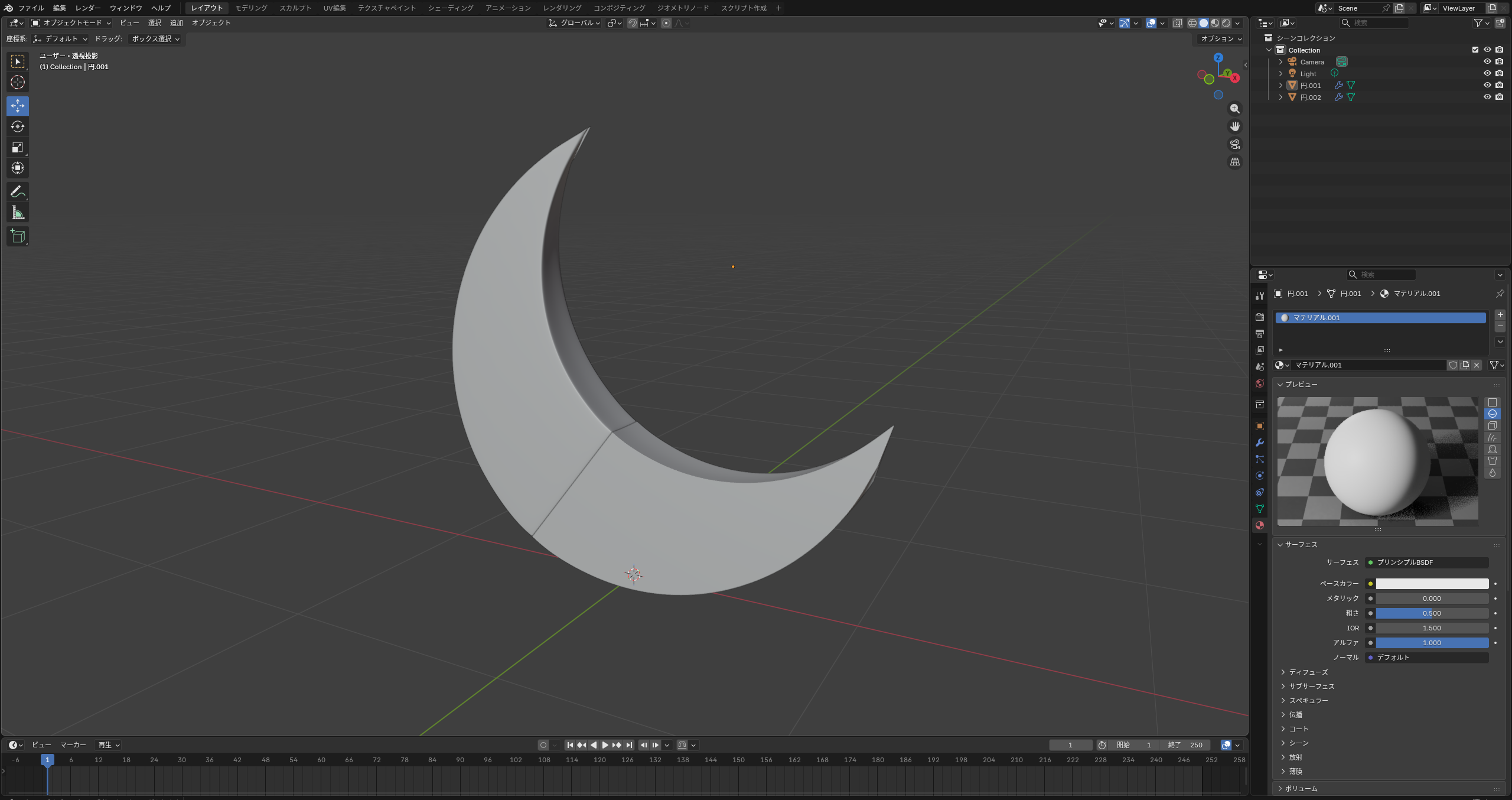Open the Modifier properties wrench tab
This screenshot has width=1512, height=800.
pyautogui.click(x=1260, y=443)
